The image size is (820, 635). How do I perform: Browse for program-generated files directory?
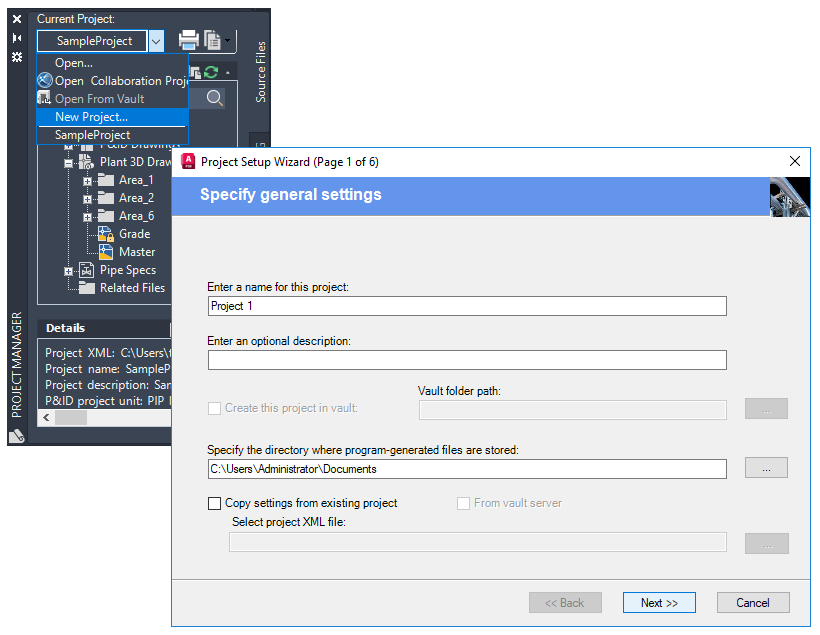pyautogui.click(x=766, y=468)
